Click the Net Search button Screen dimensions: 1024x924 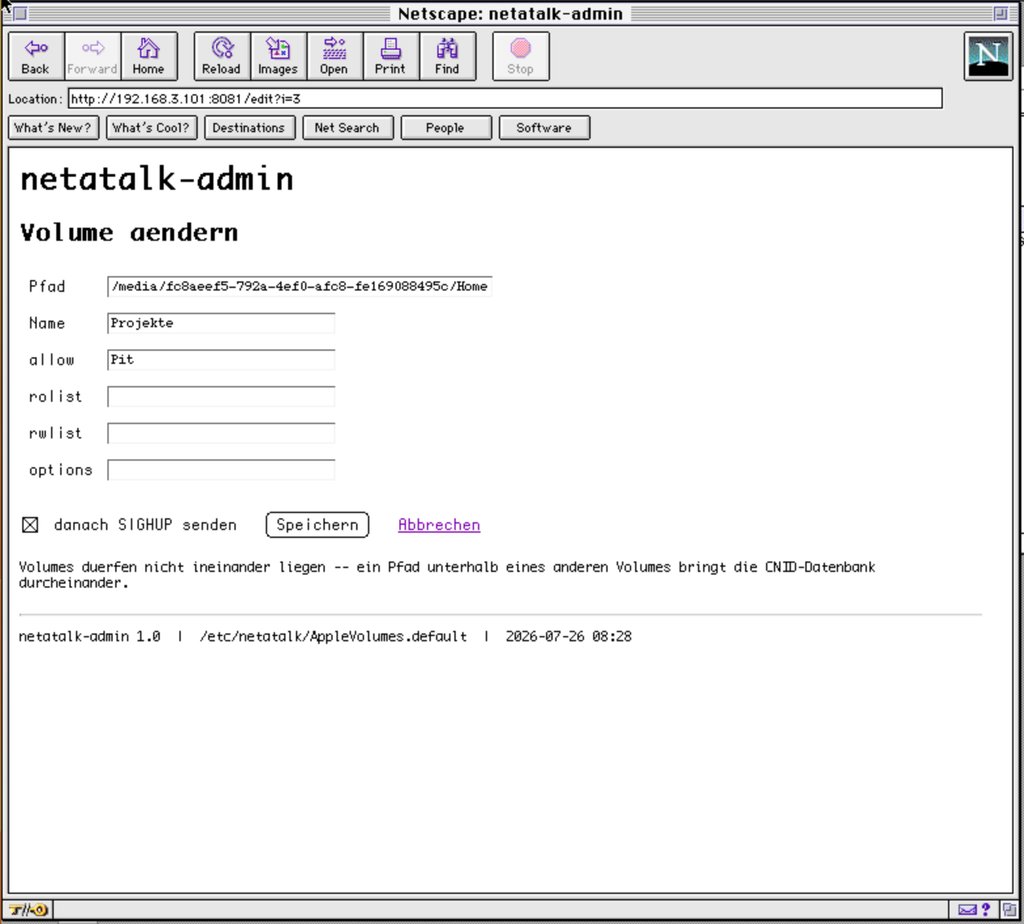tap(347, 127)
